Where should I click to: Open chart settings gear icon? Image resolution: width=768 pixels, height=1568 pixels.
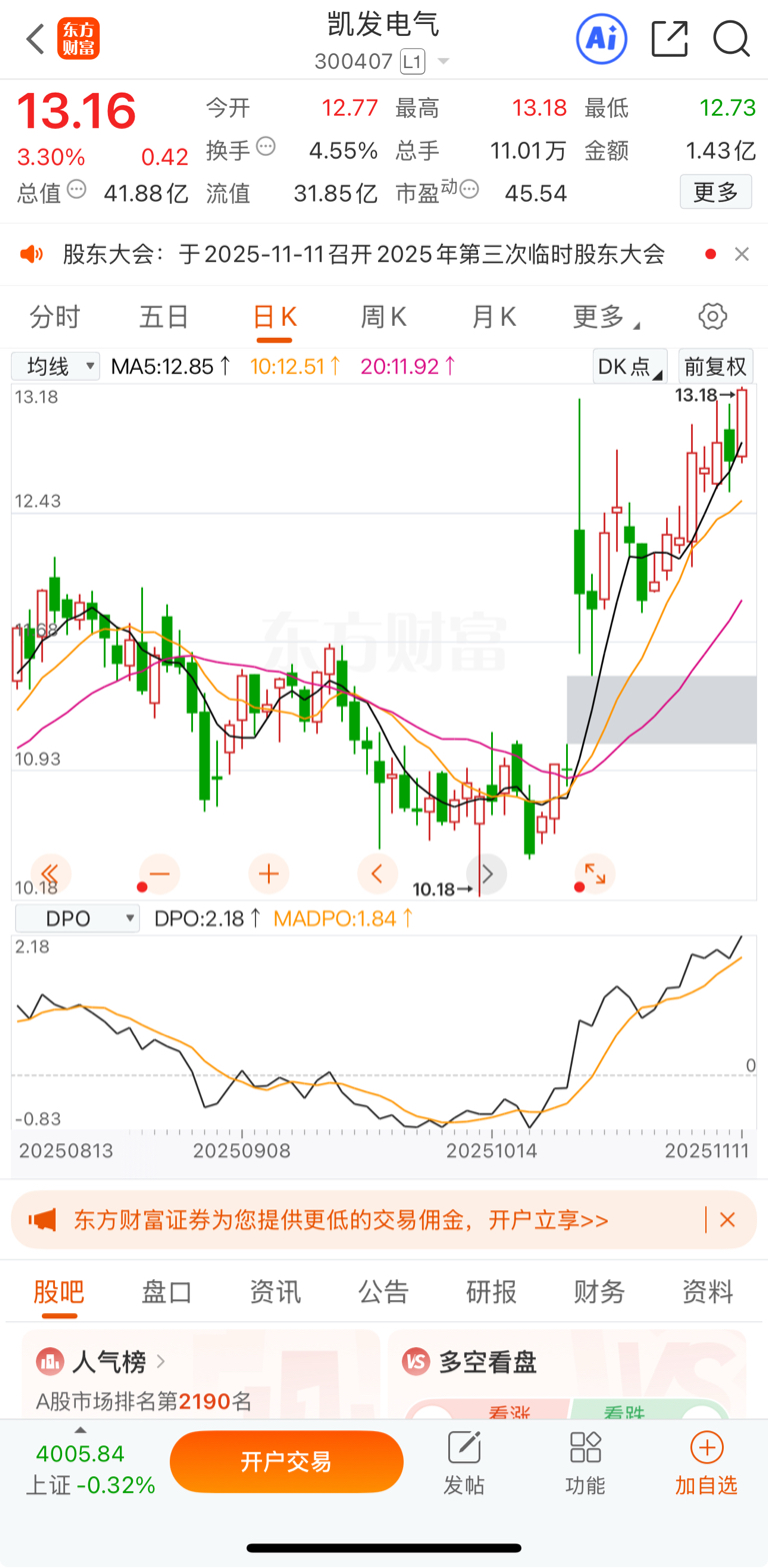712,317
